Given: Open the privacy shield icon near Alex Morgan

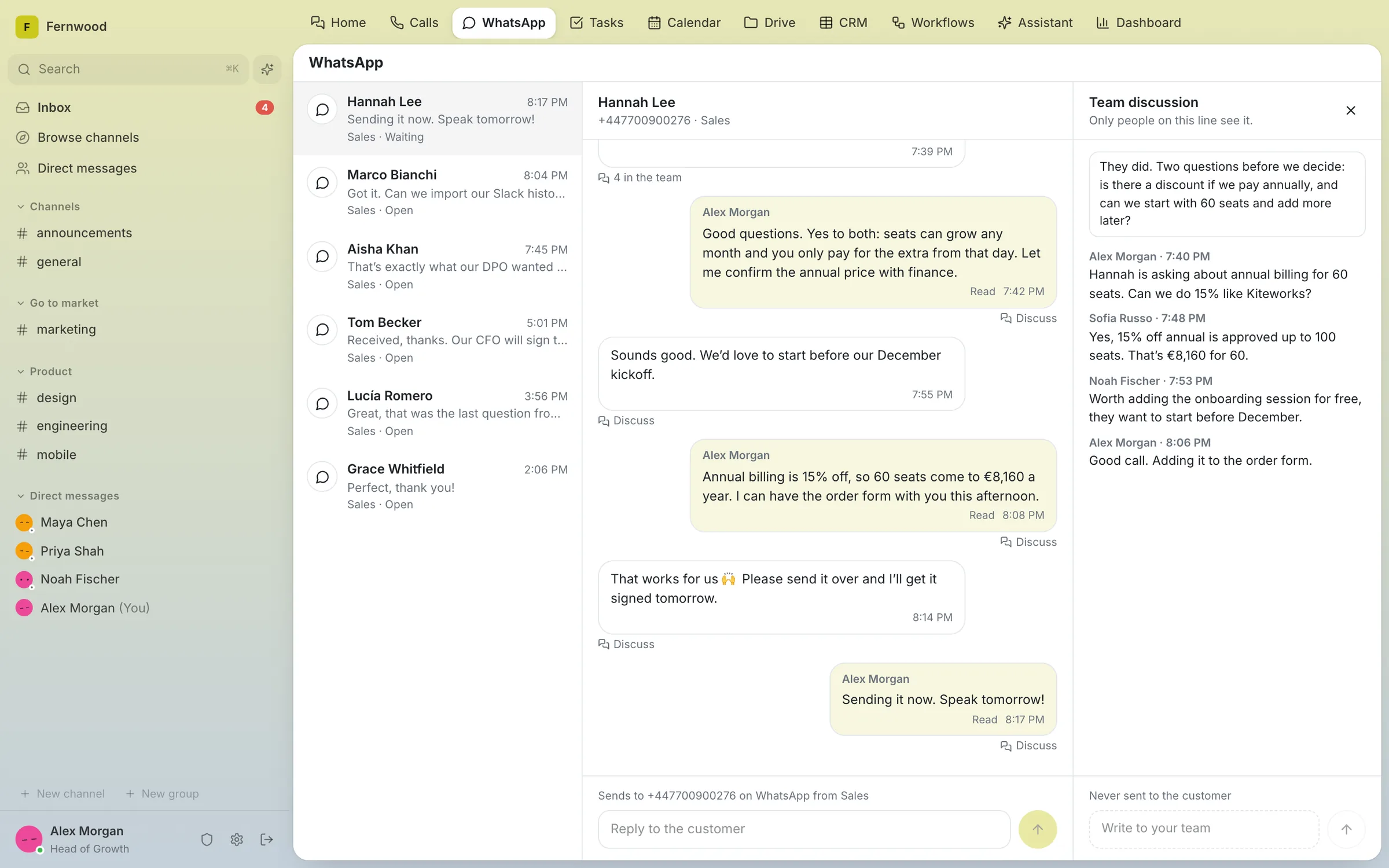Looking at the screenshot, I should 207,839.
